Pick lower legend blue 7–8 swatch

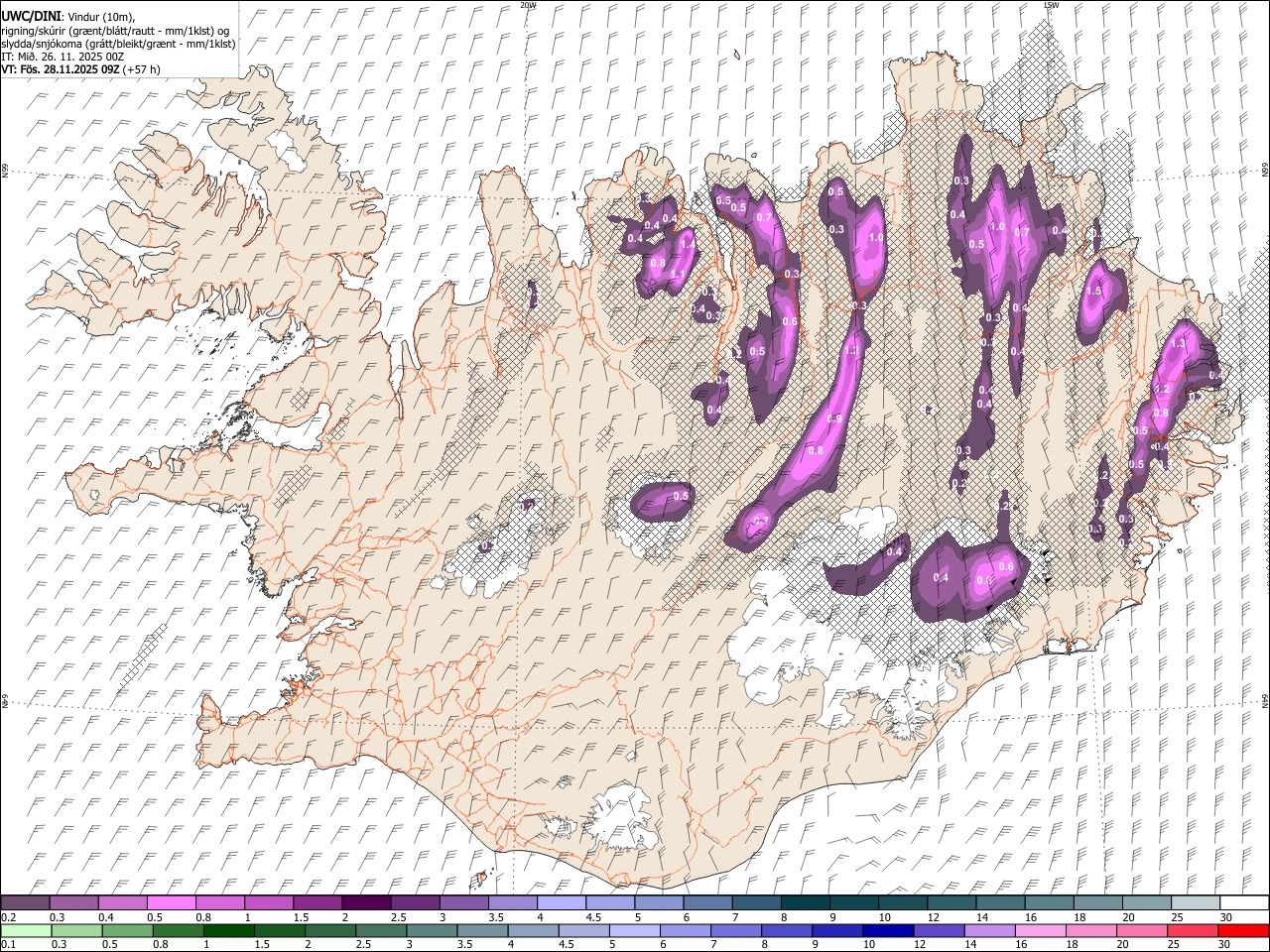point(736,930)
